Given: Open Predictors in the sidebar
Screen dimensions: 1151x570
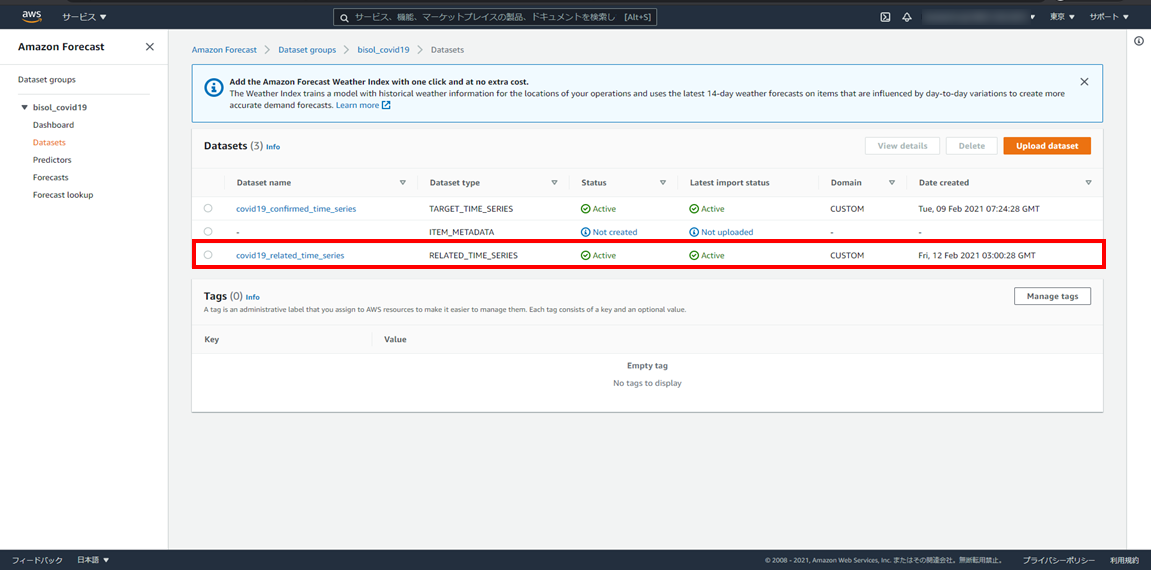Looking at the screenshot, I should pos(52,160).
